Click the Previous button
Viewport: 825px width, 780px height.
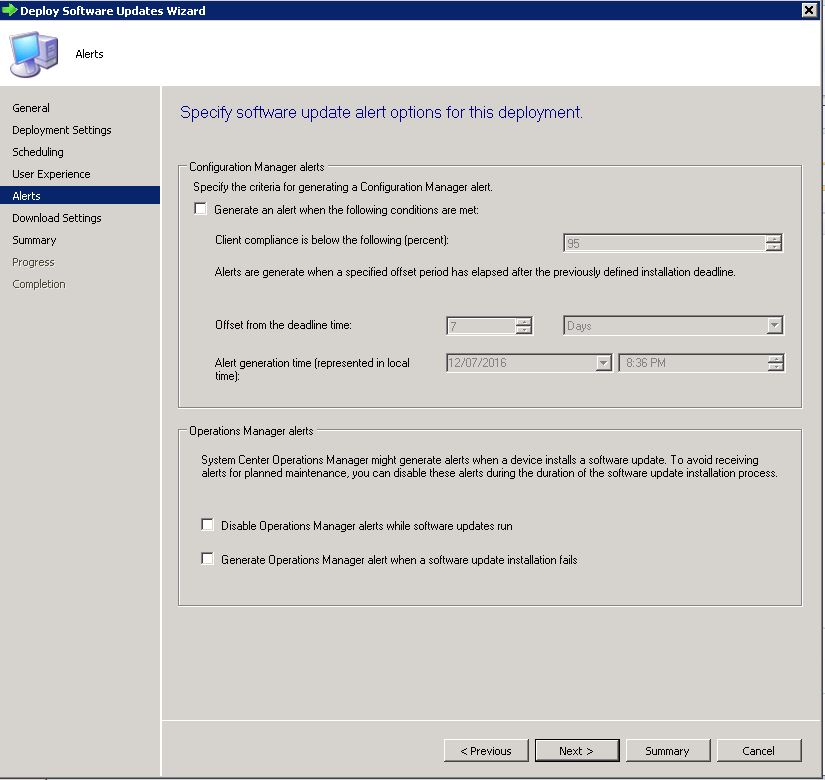click(486, 751)
